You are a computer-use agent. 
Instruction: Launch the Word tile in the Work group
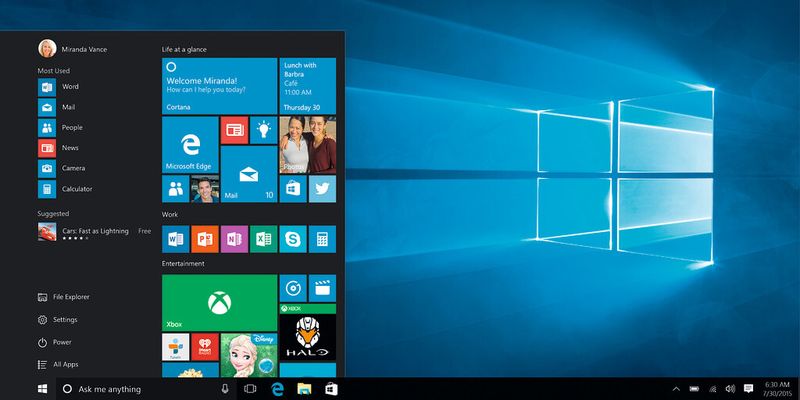pos(176,239)
